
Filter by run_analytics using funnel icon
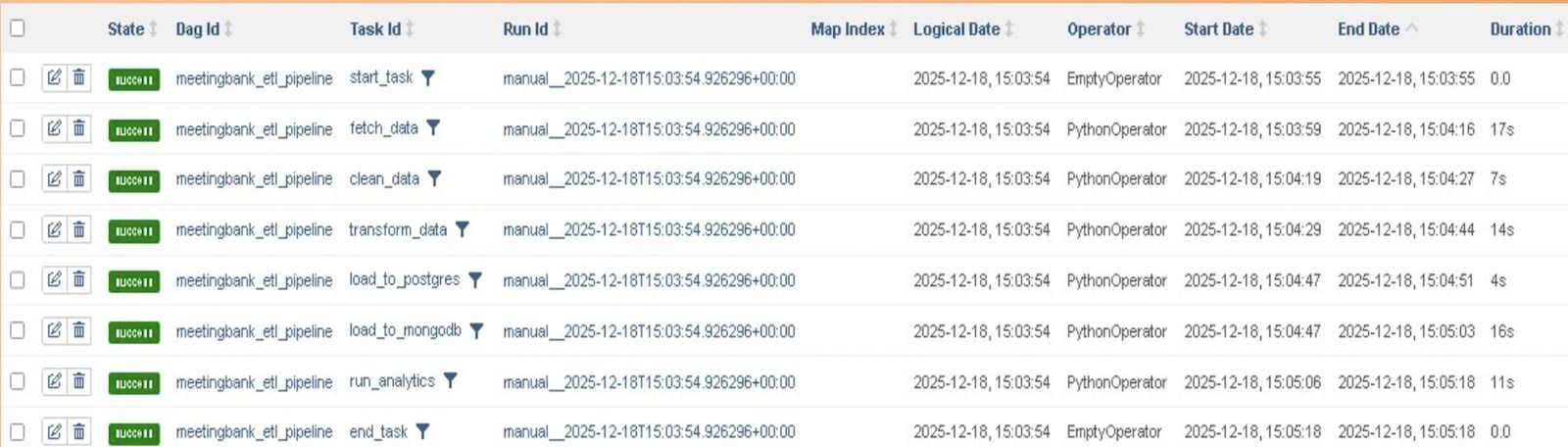pos(450,380)
